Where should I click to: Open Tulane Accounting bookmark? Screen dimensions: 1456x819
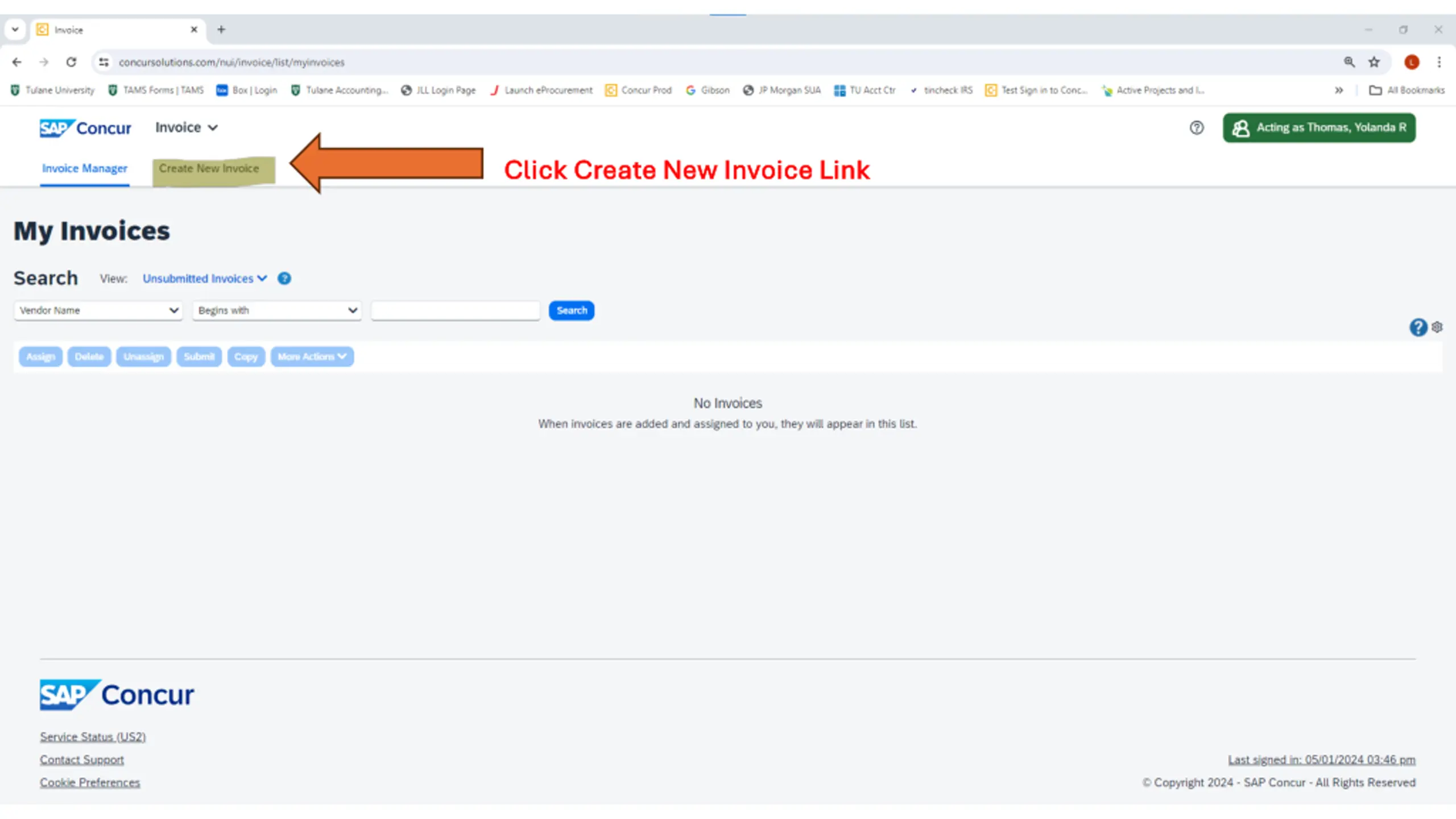click(x=340, y=90)
